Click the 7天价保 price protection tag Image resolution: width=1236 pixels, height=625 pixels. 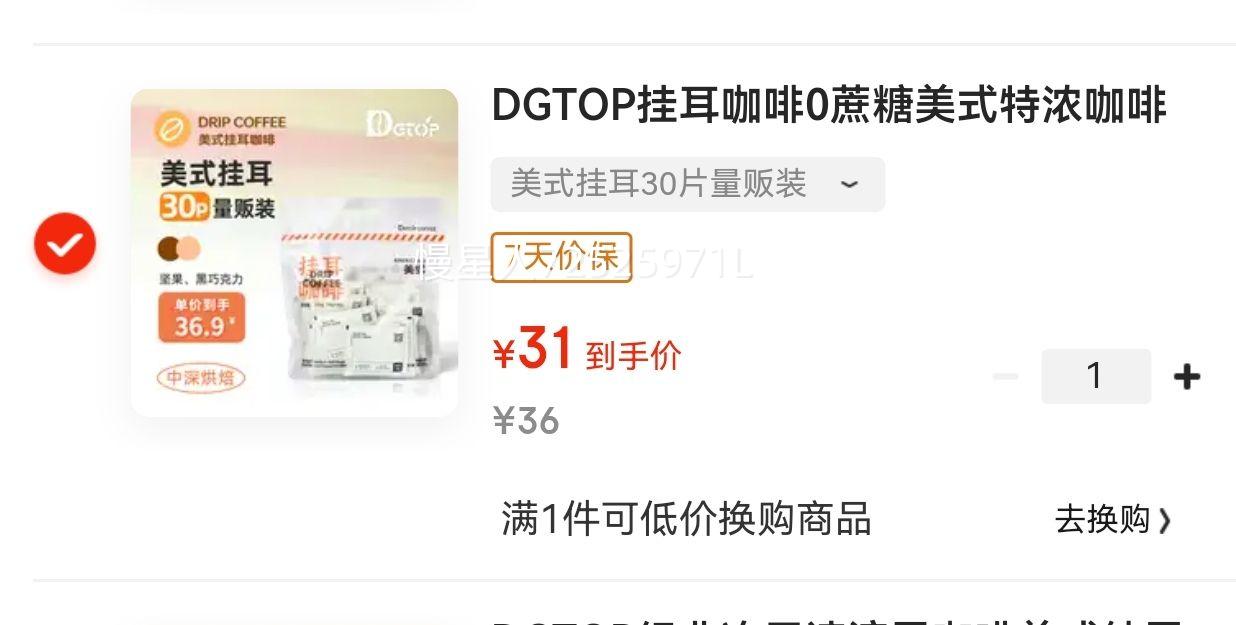[x=561, y=257]
